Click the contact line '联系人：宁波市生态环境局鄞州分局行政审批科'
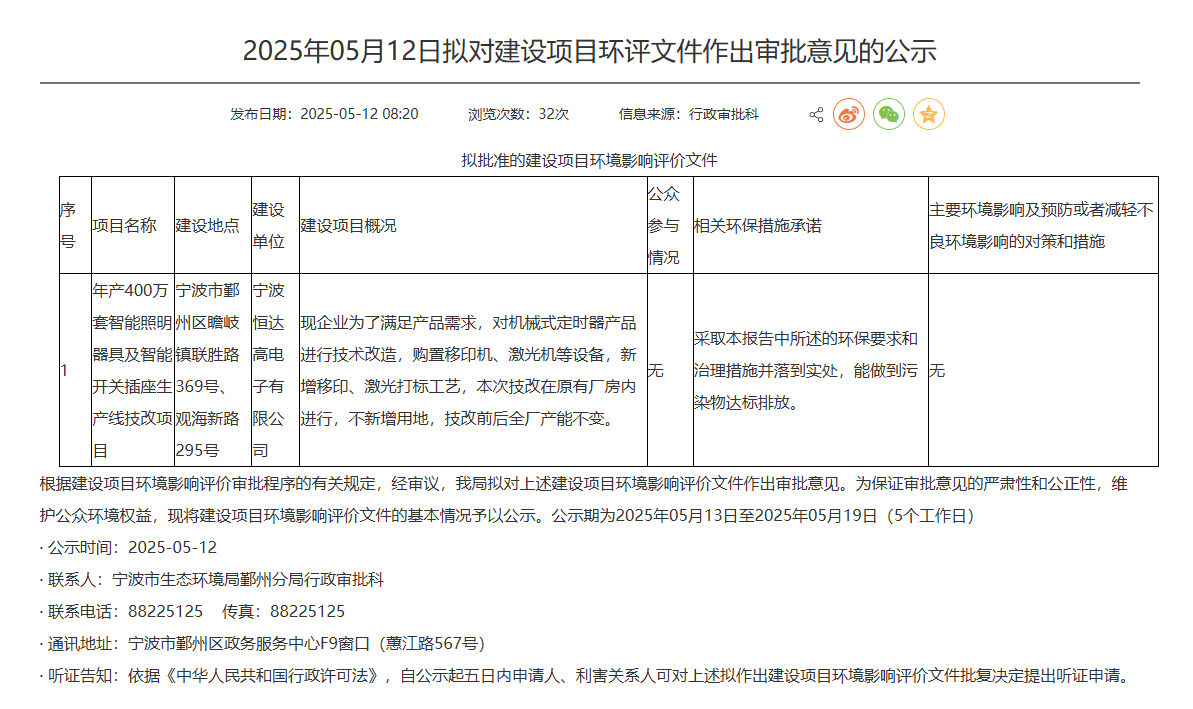The image size is (1193, 709). 212,580
